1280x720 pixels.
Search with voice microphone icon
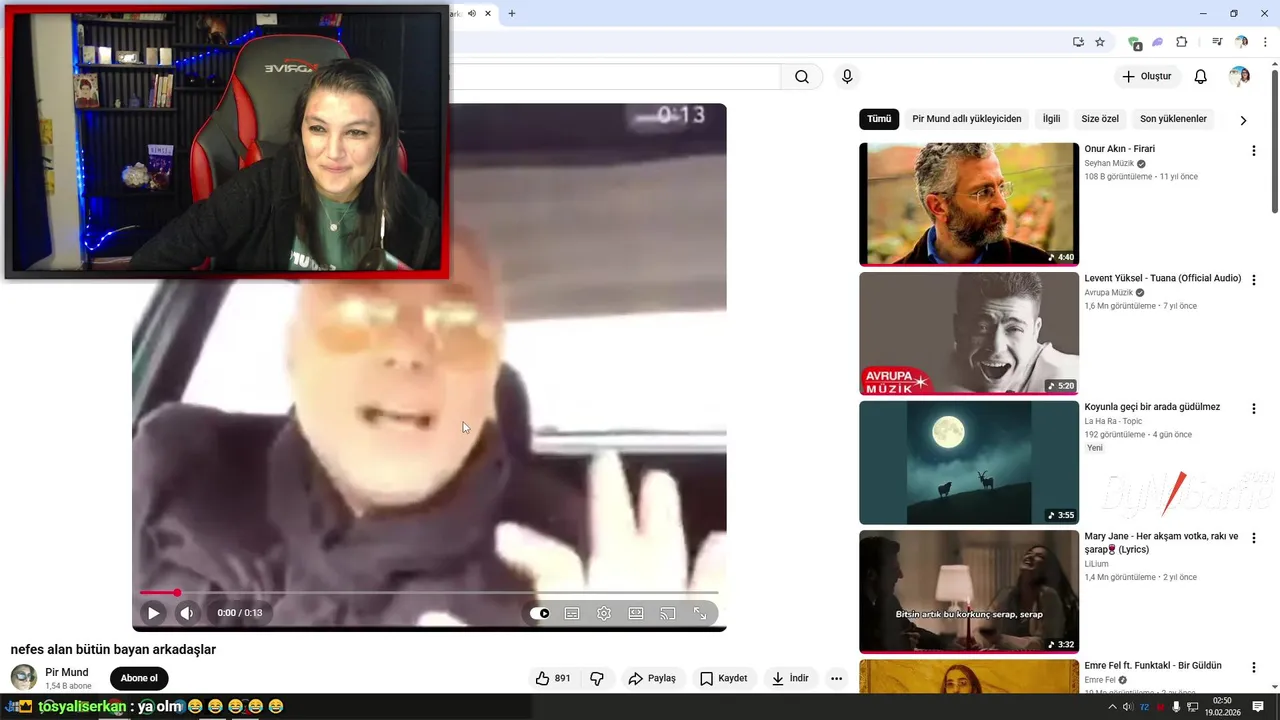point(847,77)
